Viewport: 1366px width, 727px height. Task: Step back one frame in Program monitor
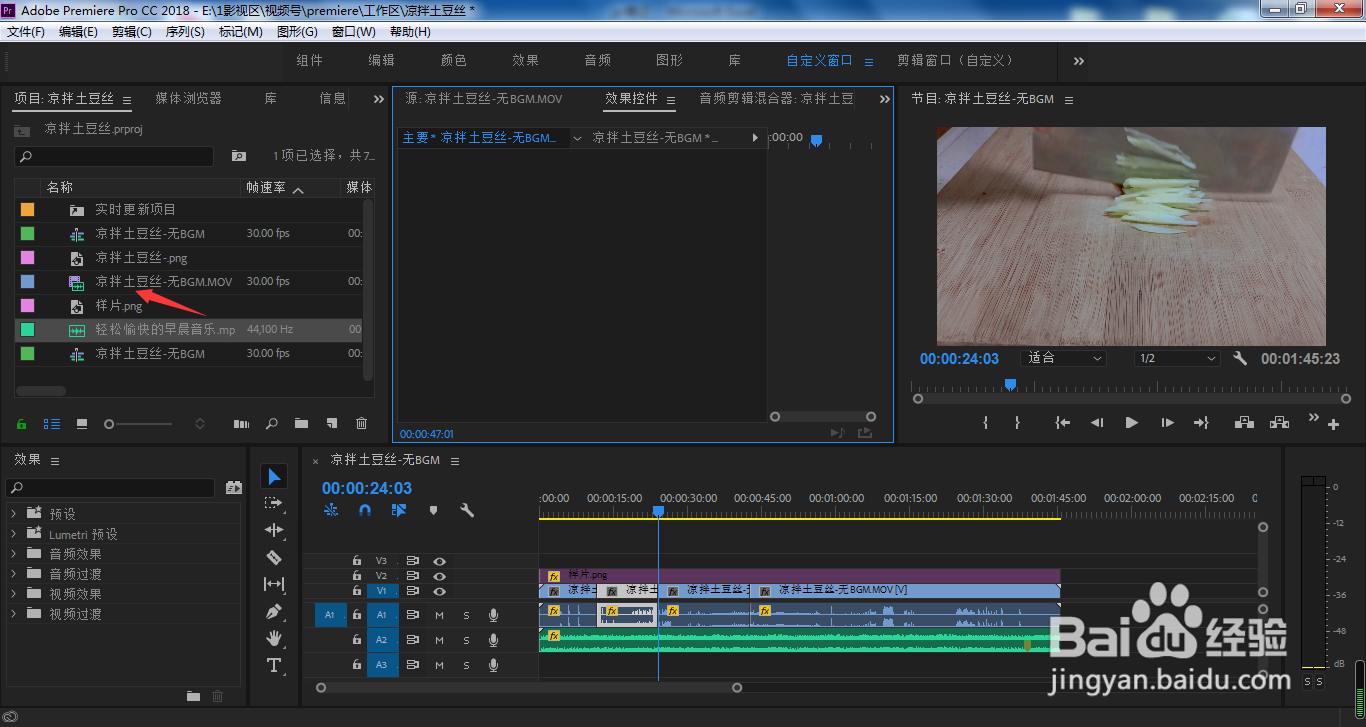coord(1097,423)
